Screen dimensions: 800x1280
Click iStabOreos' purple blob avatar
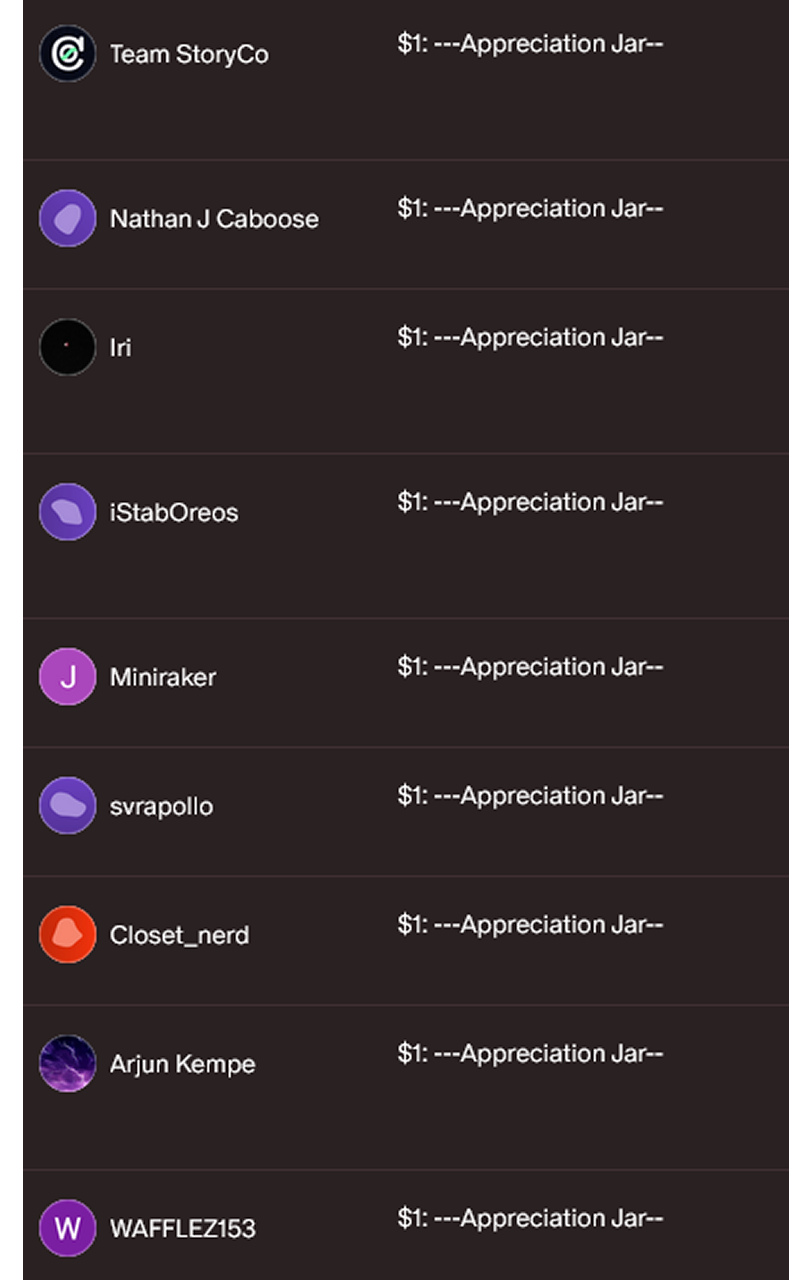(x=67, y=512)
